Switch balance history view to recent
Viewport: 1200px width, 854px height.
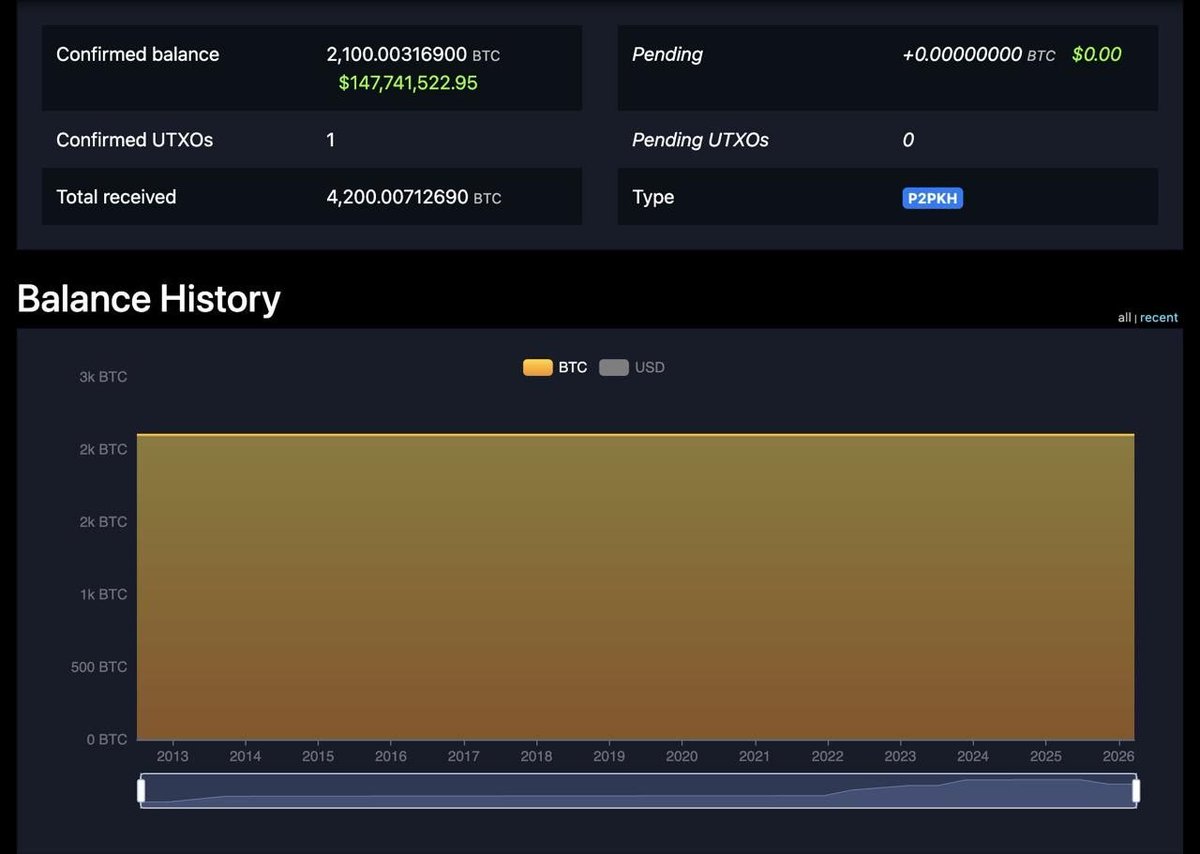coord(1158,317)
